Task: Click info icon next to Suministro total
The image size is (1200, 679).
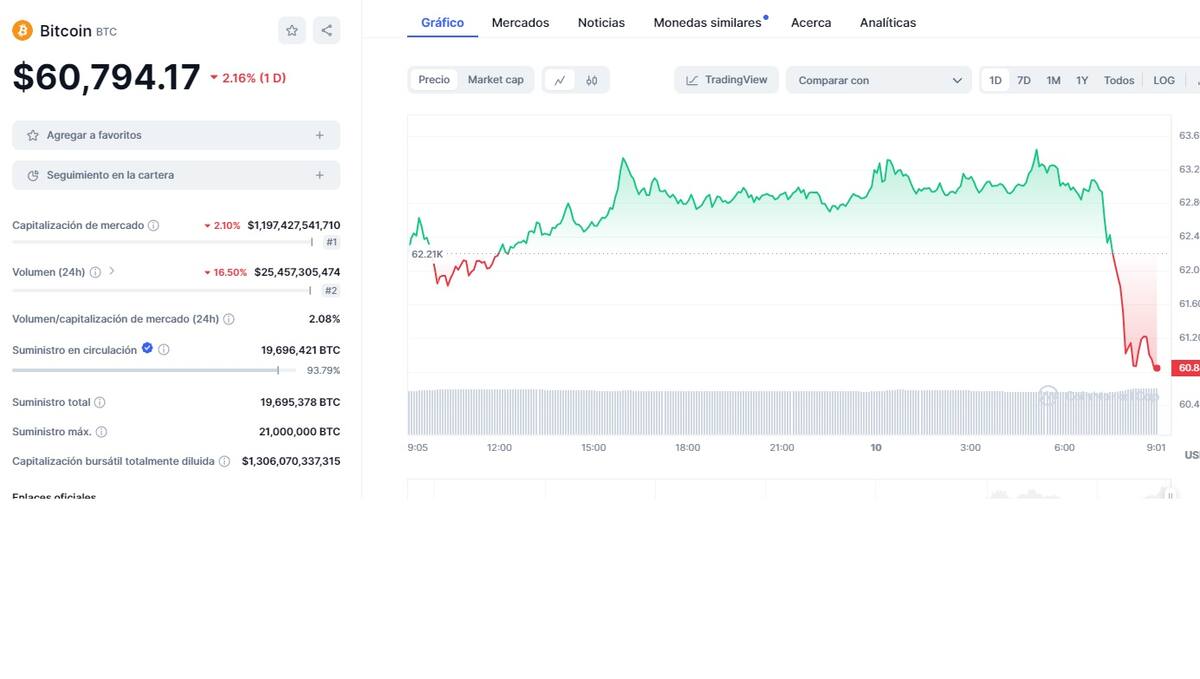Action: coord(100,403)
